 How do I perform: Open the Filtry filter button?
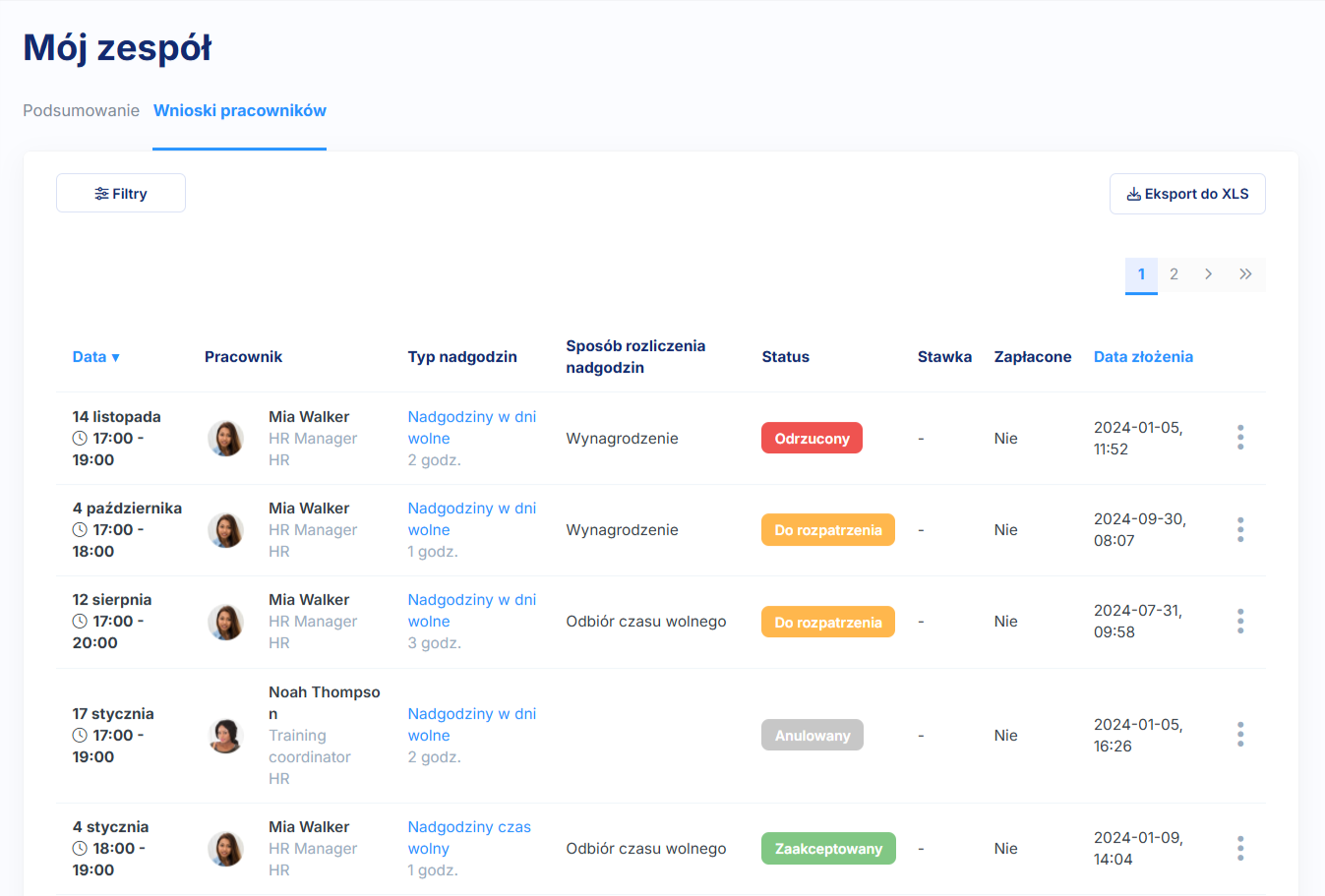[x=121, y=194]
